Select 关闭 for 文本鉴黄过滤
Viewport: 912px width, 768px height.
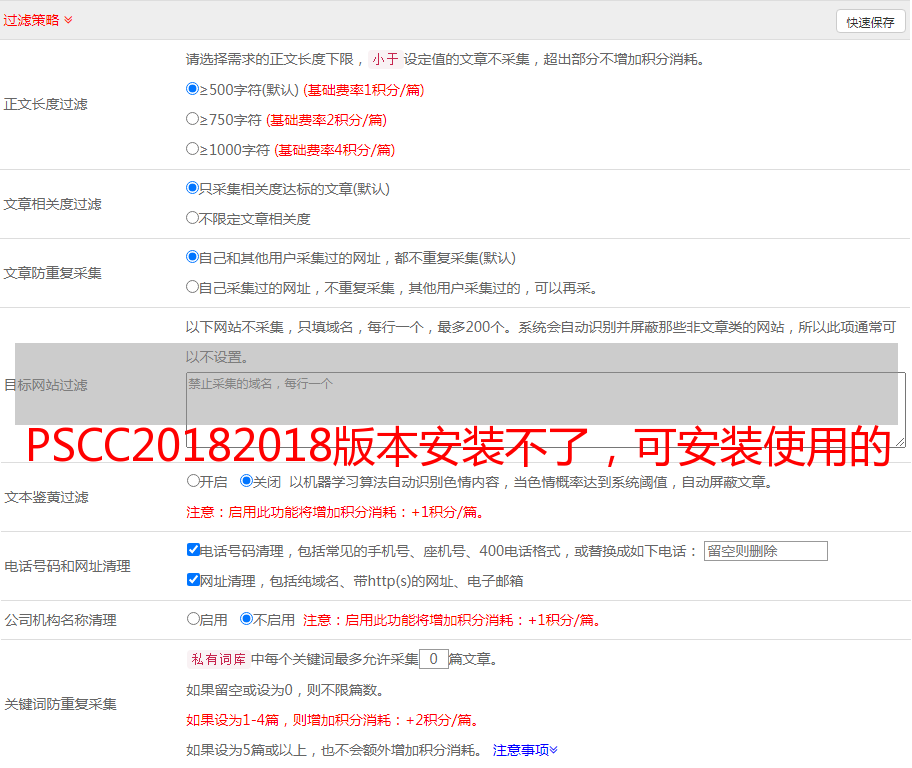click(x=246, y=481)
